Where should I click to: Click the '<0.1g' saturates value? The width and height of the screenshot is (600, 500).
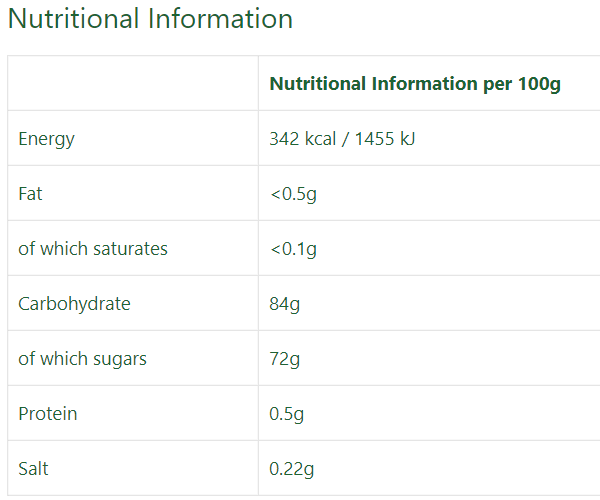click(x=293, y=249)
